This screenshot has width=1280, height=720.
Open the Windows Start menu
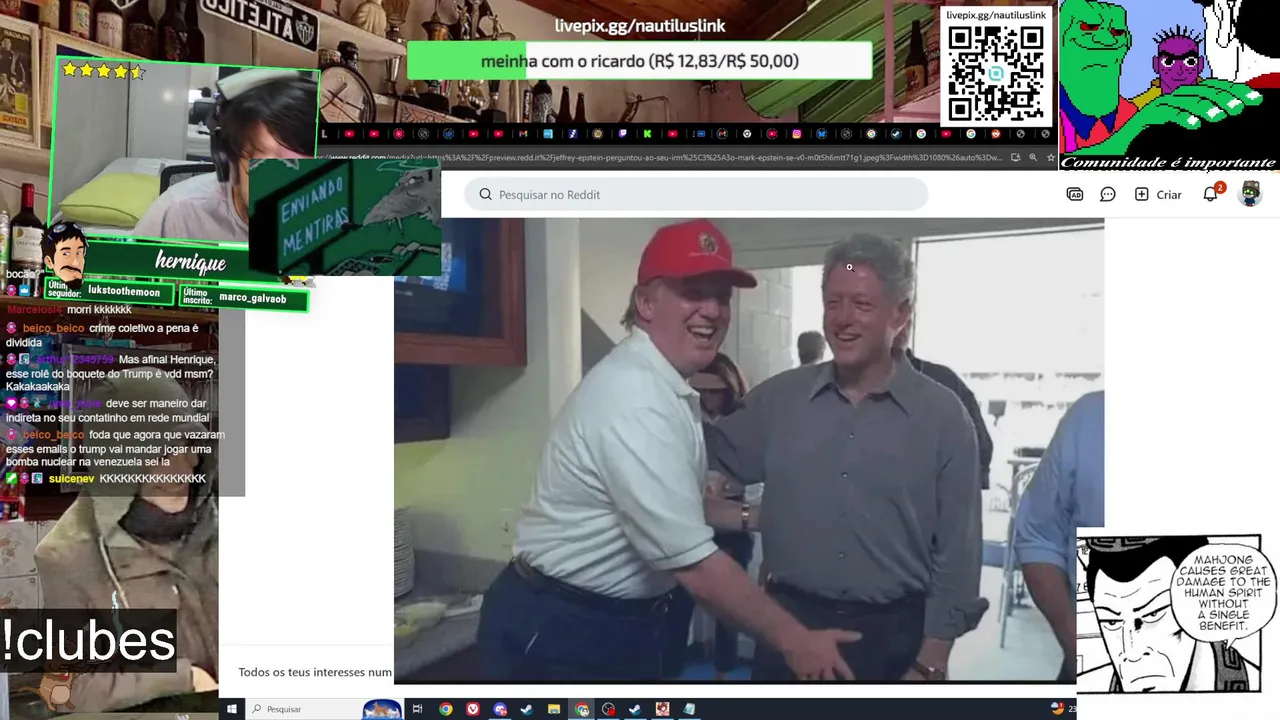[232, 709]
